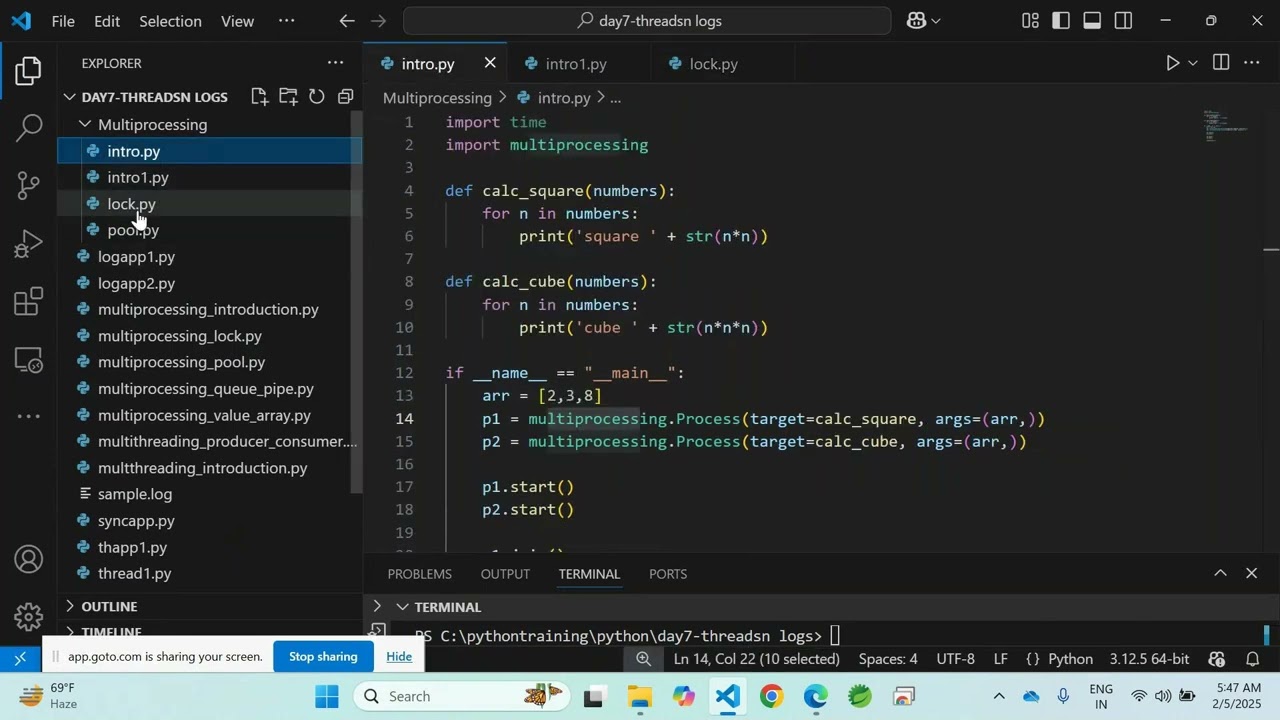The image size is (1280, 720).
Task: Toggle the secondary side bar visibility
Action: point(1123,21)
